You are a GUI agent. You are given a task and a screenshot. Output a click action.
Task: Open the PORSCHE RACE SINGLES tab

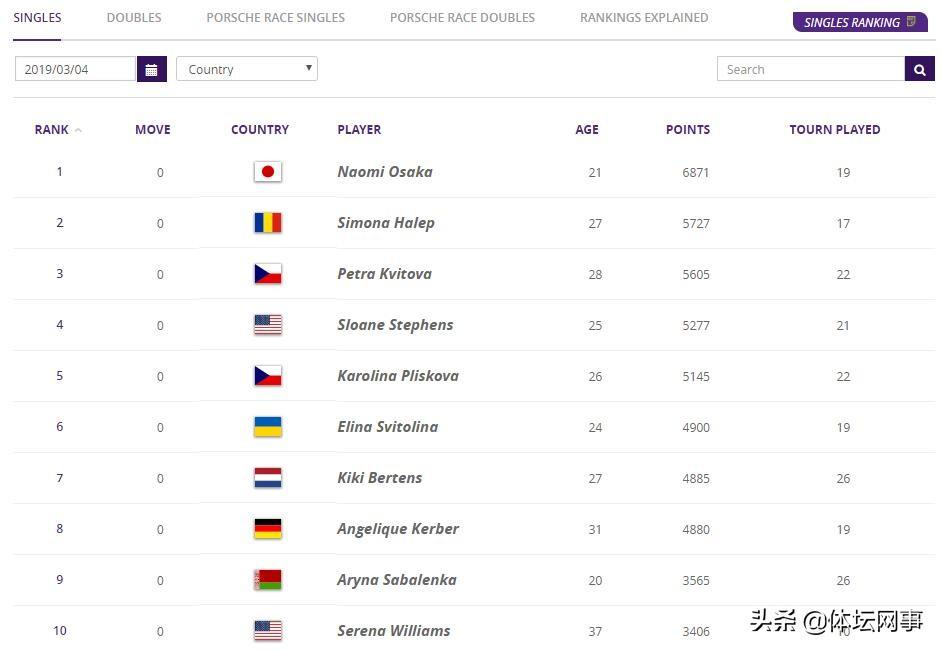pyautogui.click(x=276, y=18)
